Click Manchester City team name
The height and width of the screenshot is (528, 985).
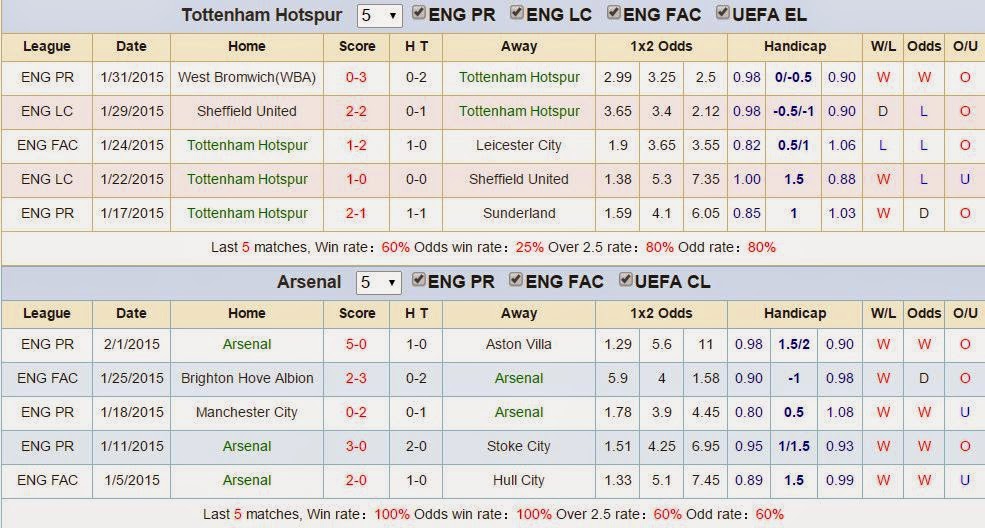click(x=247, y=412)
